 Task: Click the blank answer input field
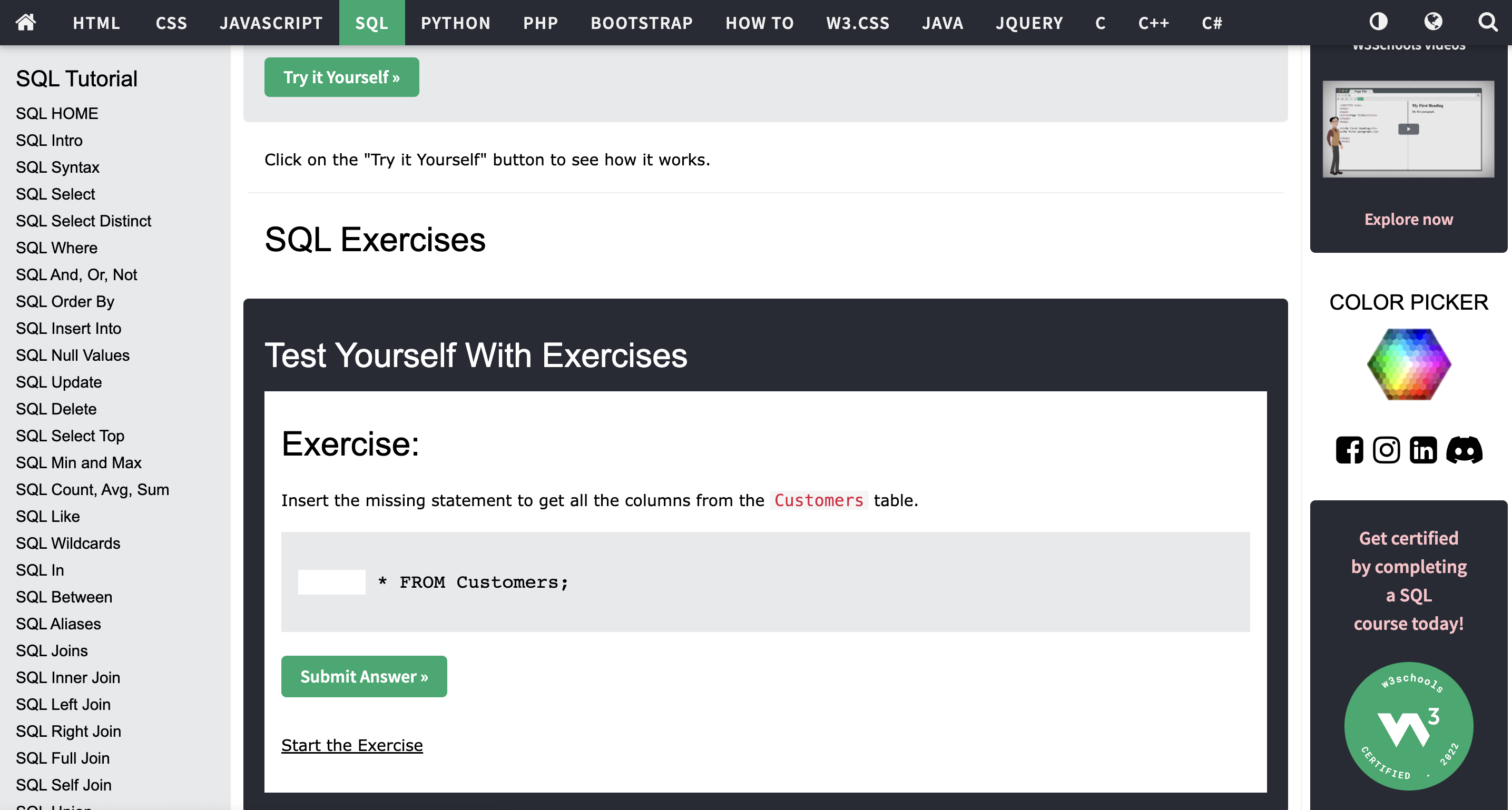click(331, 582)
